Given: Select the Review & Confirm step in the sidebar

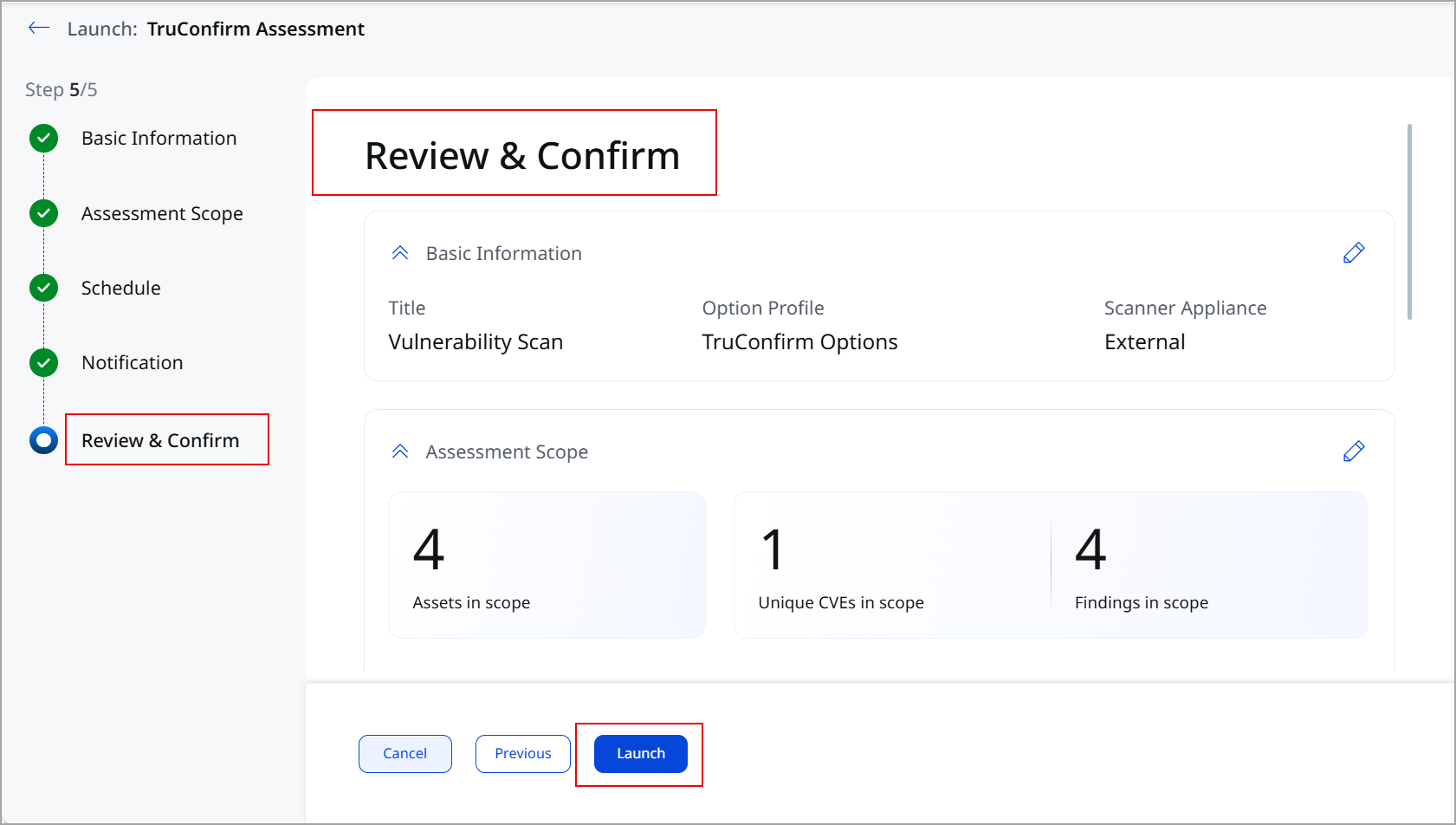Looking at the screenshot, I should tap(160, 440).
